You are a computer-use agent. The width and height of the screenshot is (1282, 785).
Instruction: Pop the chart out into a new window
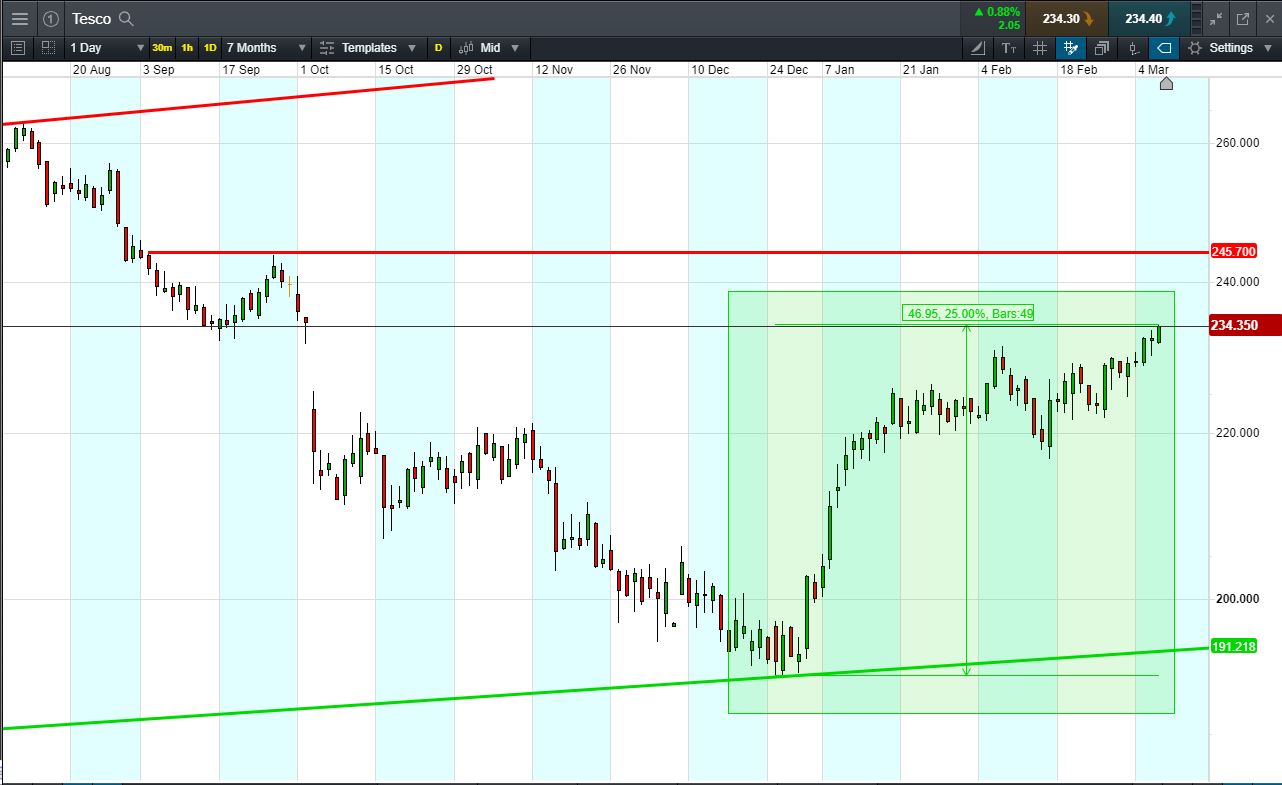point(1243,18)
